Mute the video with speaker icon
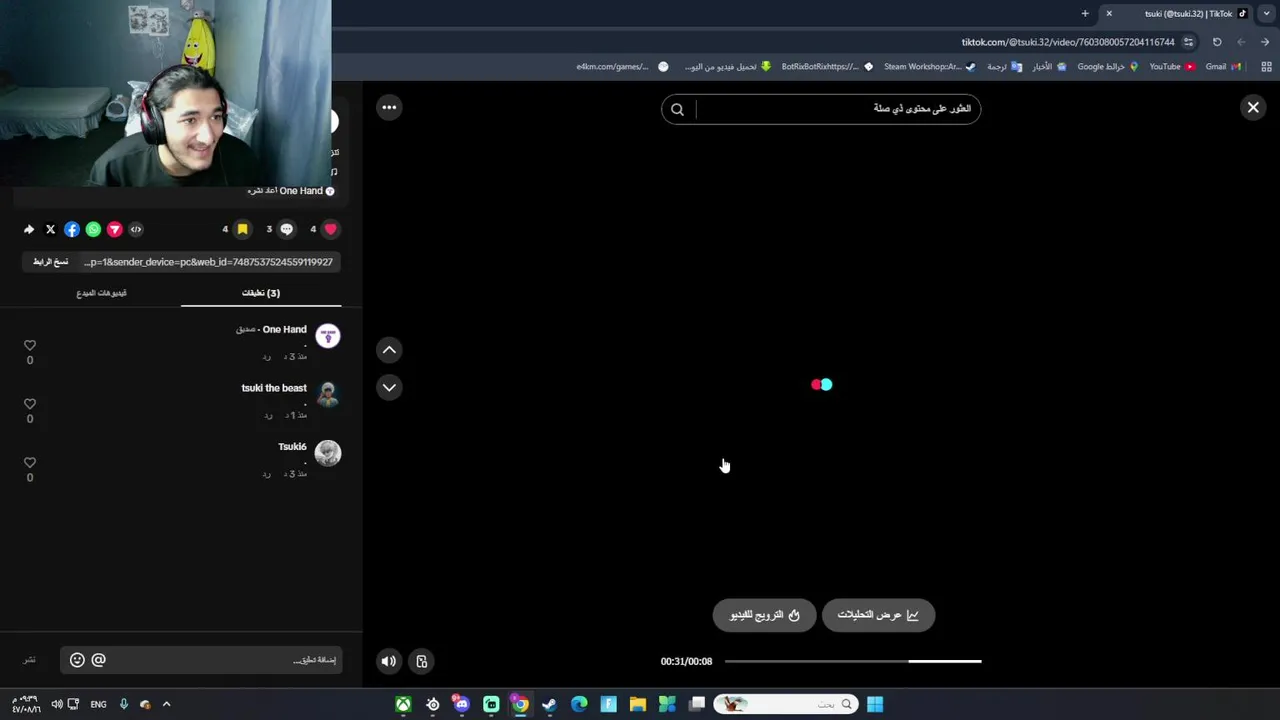This screenshot has height=720, width=1280. click(389, 661)
